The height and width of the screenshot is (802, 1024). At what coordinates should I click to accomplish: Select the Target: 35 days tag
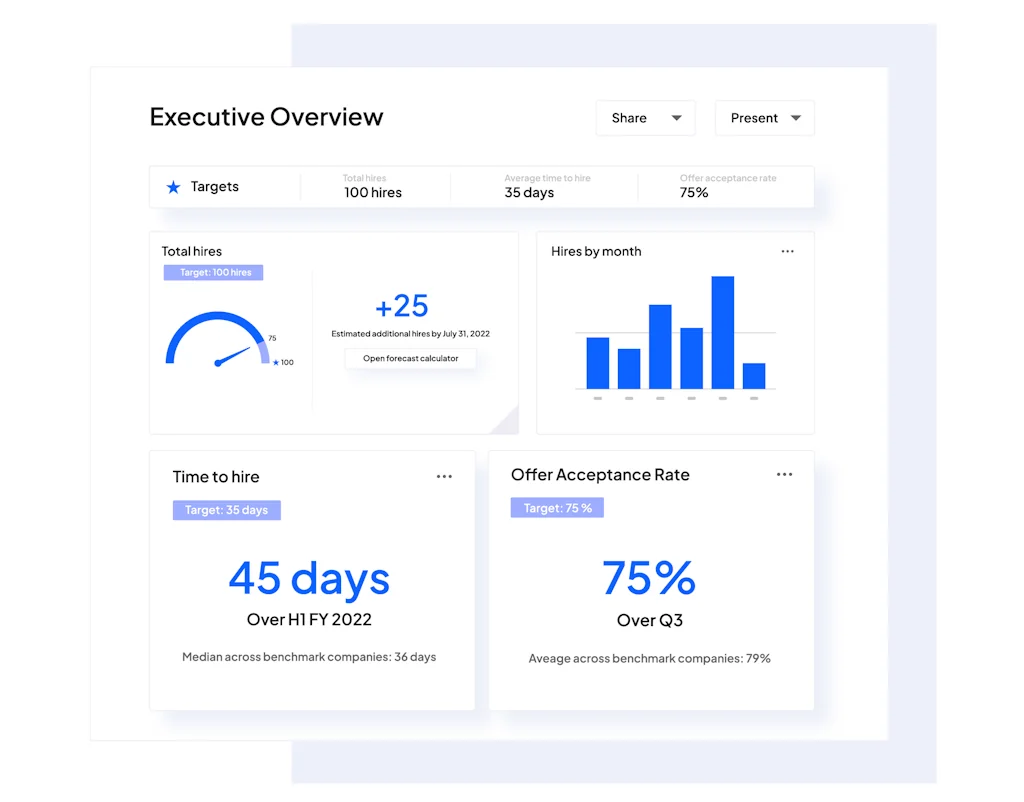[227, 510]
